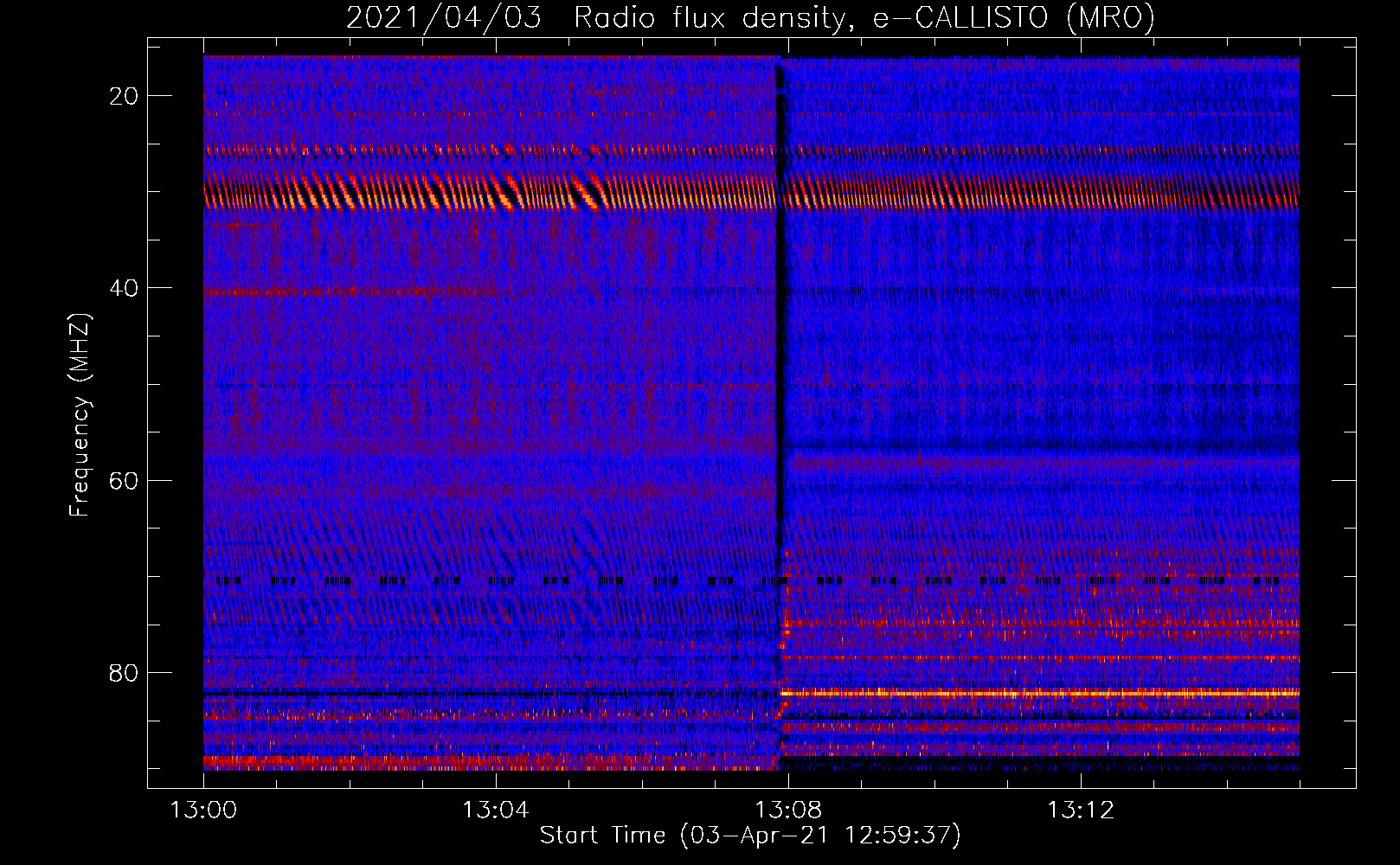The width and height of the screenshot is (1400, 865).
Task: Click the '60' frequency tick label
Action: (124, 480)
